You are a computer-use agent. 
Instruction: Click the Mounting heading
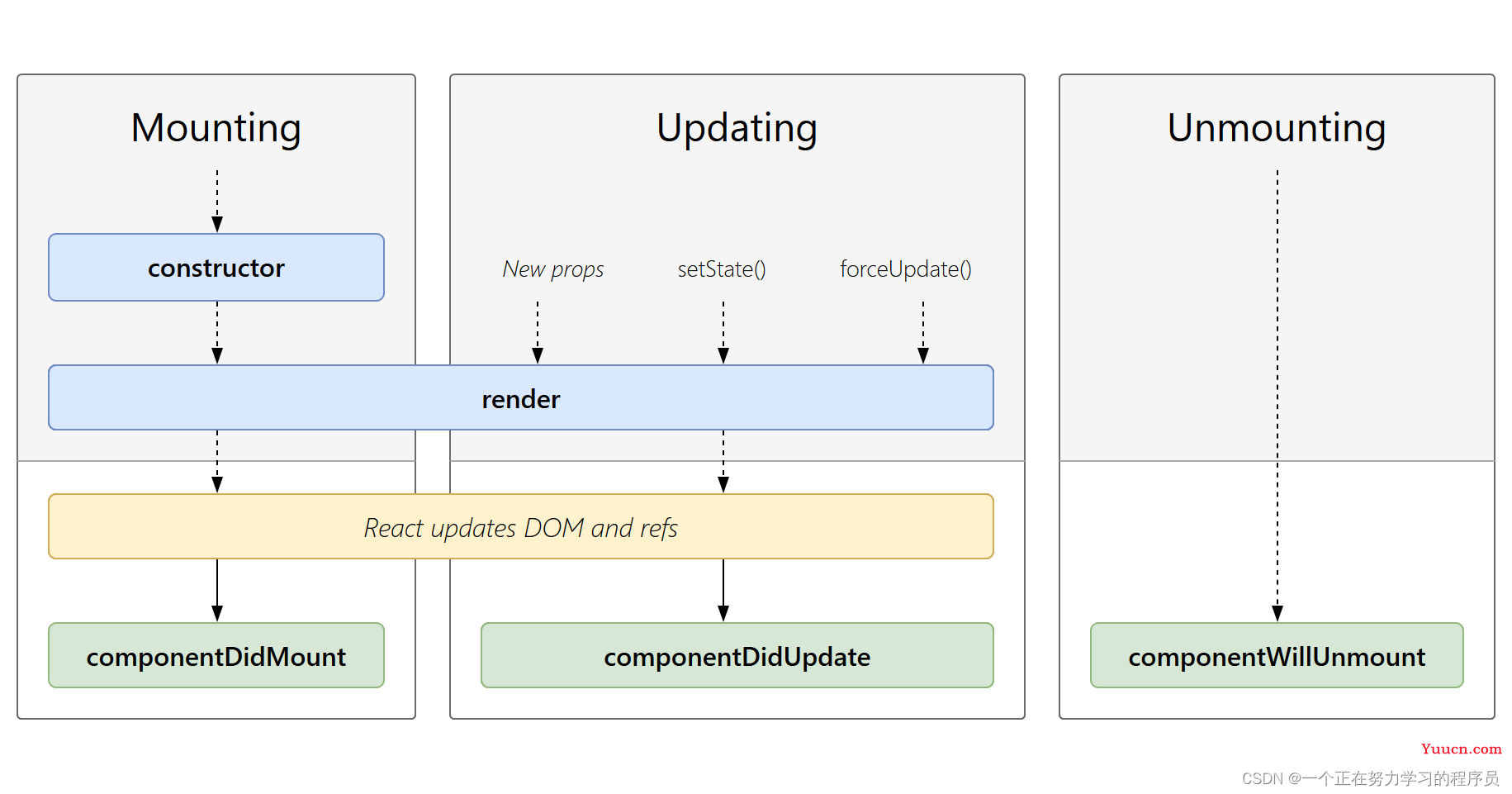tap(216, 129)
